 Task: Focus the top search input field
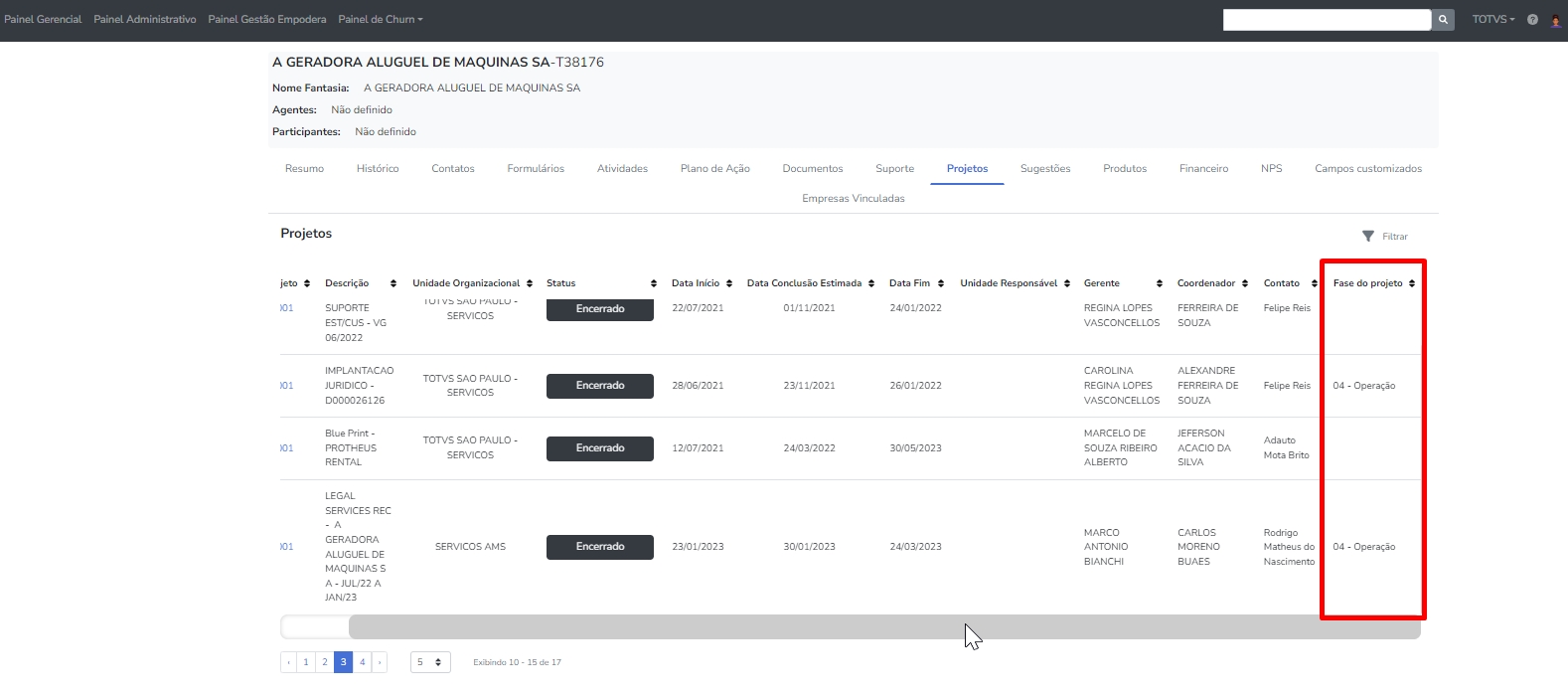click(1327, 19)
